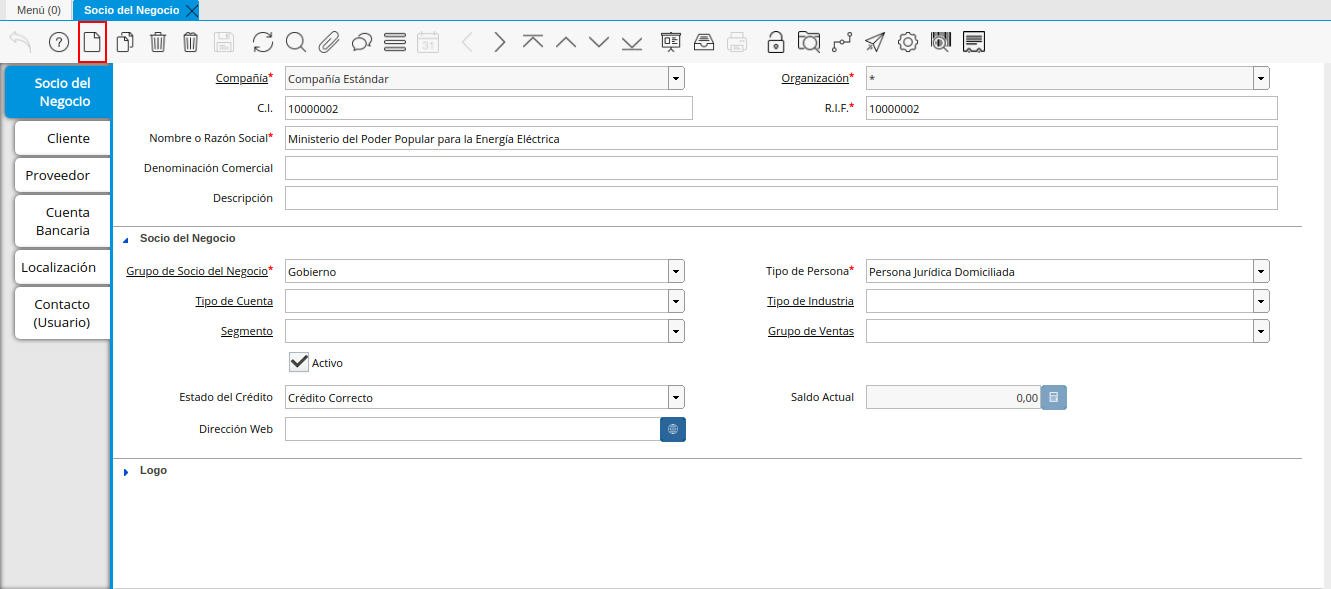Open the Estado del Crédito dropdown
The height and width of the screenshot is (589, 1331).
(x=676, y=398)
